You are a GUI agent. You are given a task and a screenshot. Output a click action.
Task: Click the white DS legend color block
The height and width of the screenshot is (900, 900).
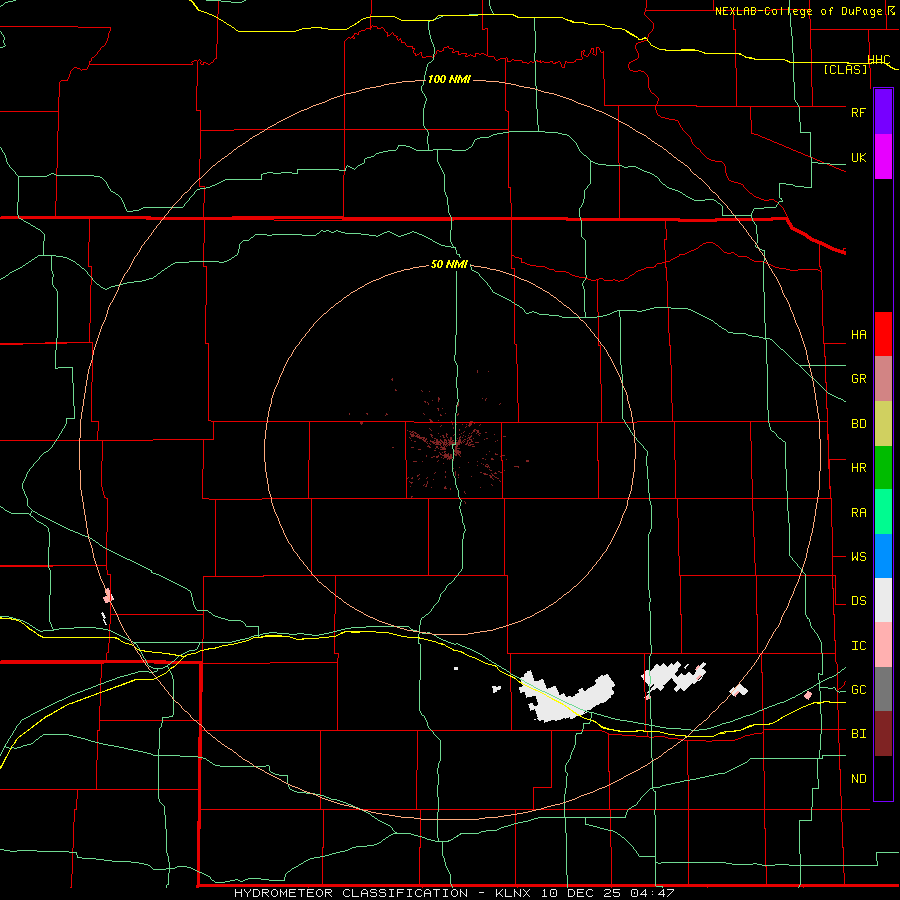883,600
